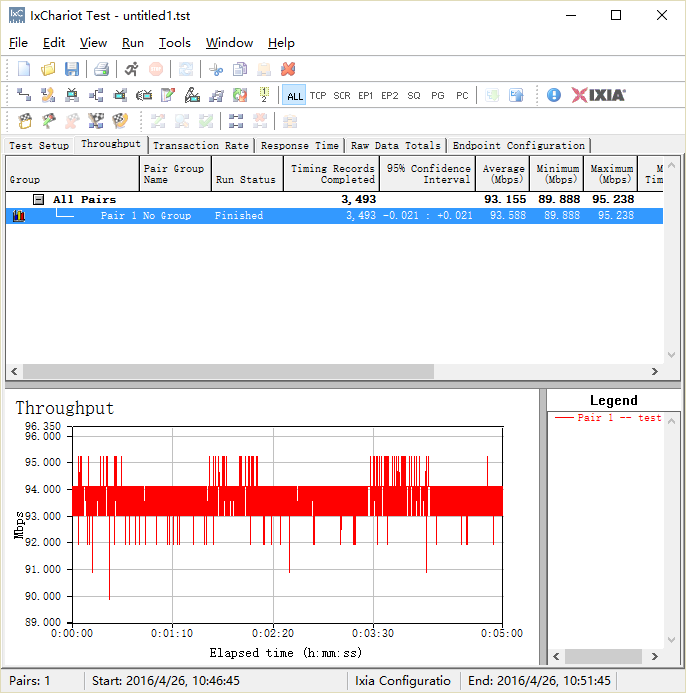Toggle the SCR filter button
Image resolution: width=686 pixels, height=693 pixels.
click(x=342, y=95)
